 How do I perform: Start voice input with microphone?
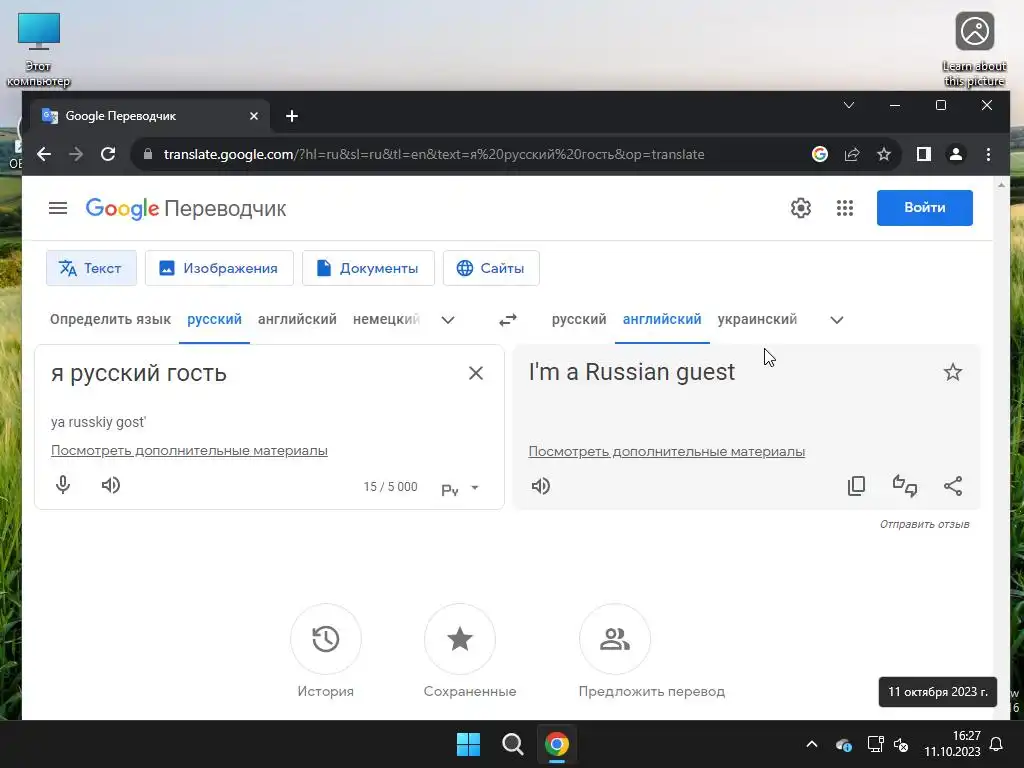click(63, 485)
